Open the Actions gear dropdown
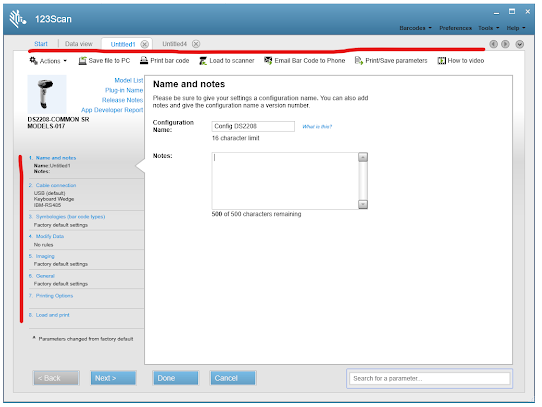 [48, 61]
